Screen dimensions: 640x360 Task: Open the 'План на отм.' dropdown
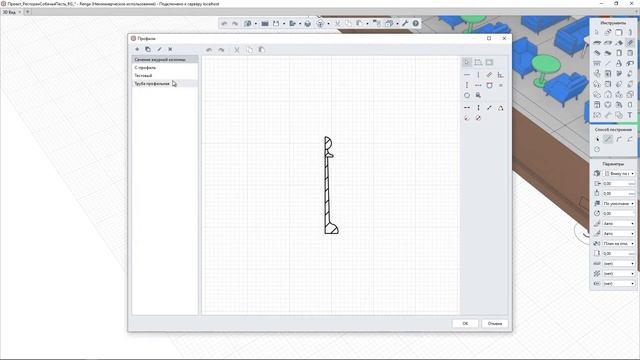click(x=619, y=243)
